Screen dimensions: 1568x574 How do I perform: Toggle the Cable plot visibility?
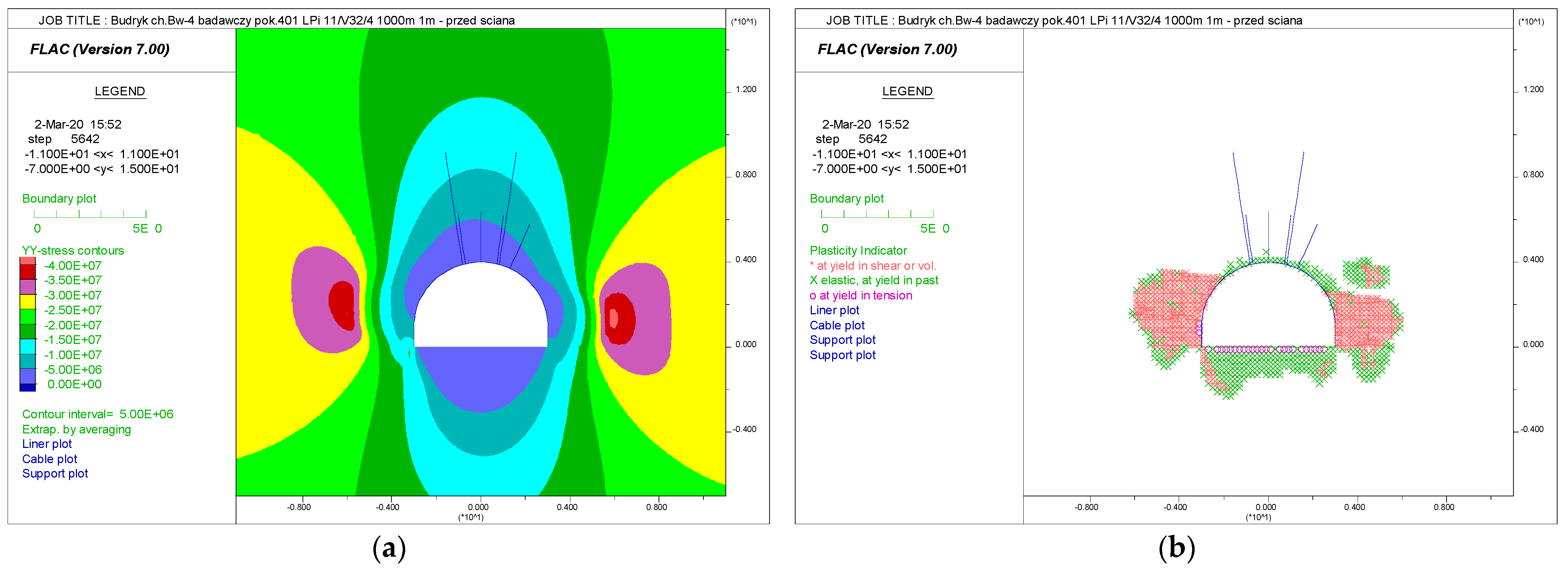[49, 459]
